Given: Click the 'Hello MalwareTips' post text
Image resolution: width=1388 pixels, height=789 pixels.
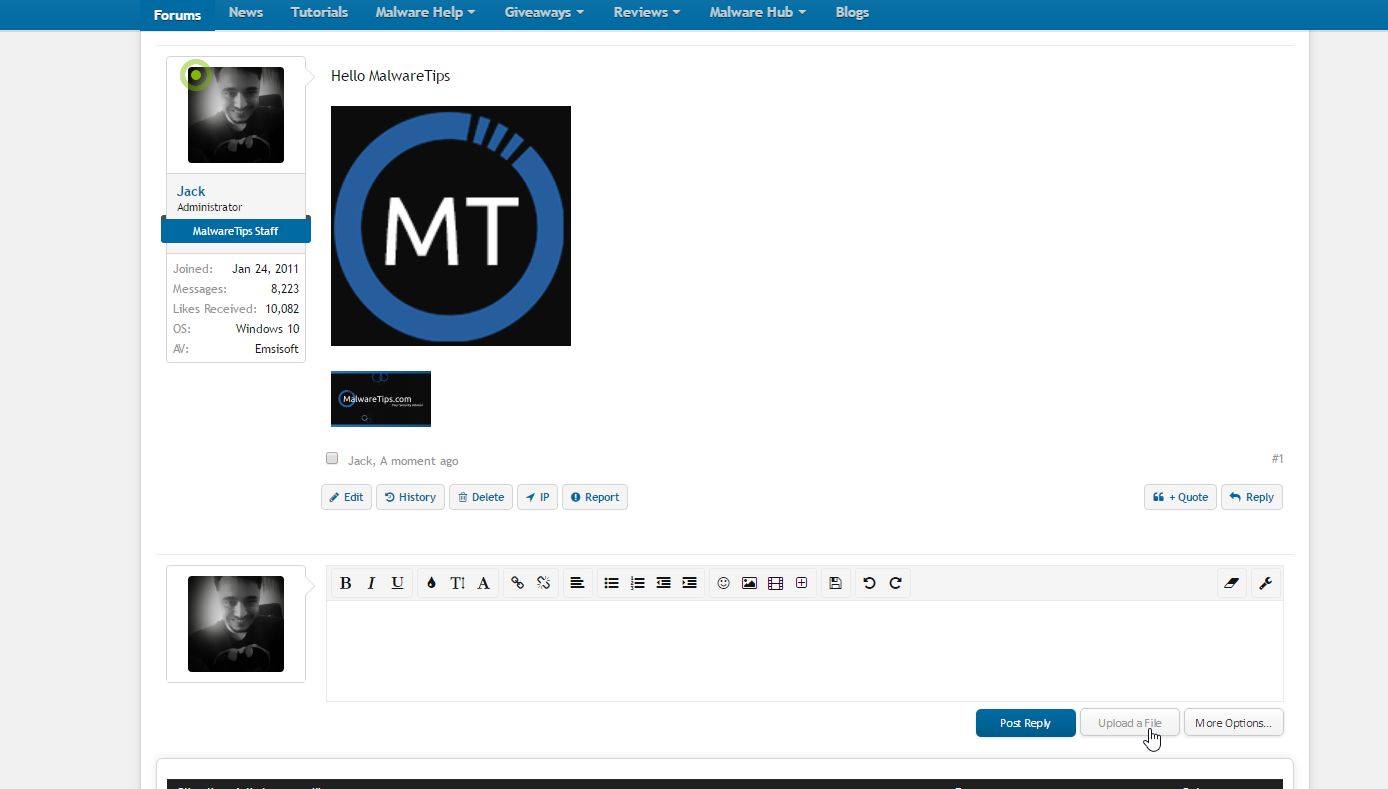Looking at the screenshot, I should pos(391,76).
